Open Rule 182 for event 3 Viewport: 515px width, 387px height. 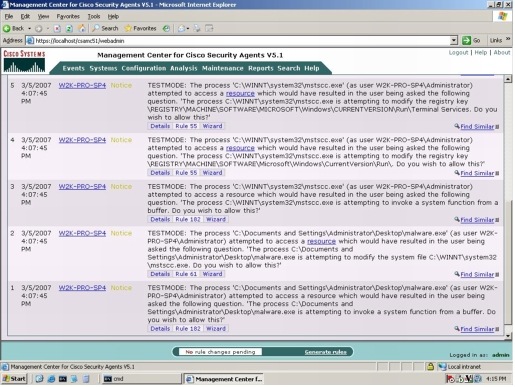[x=188, y=219]
